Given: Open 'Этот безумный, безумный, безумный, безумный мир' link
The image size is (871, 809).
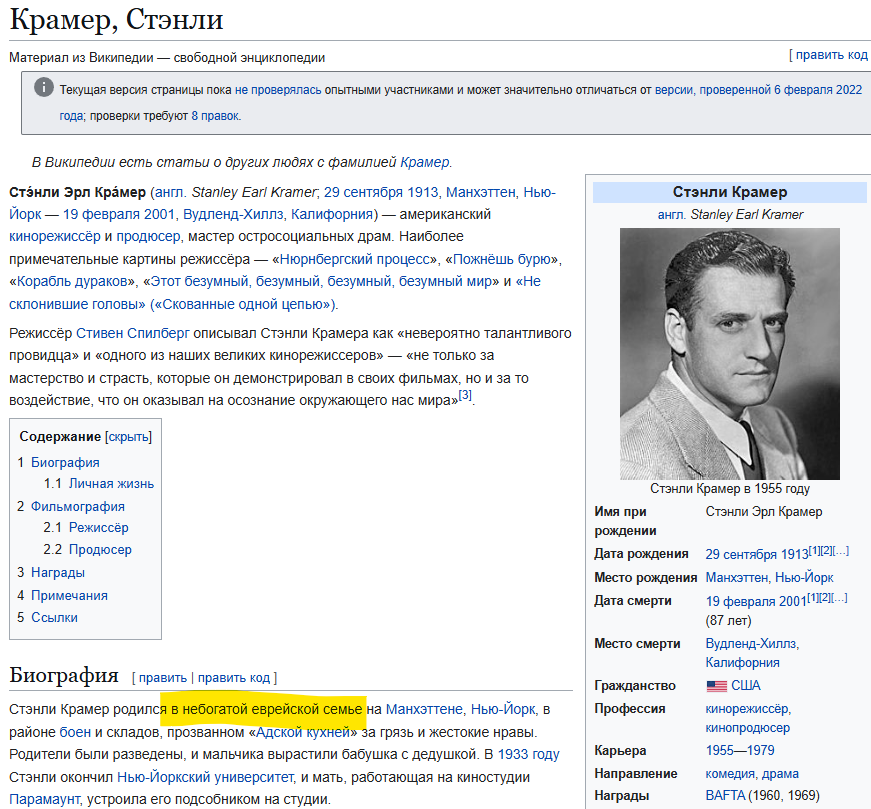Looking at the screenshot, I should click(x=321, y=282).
